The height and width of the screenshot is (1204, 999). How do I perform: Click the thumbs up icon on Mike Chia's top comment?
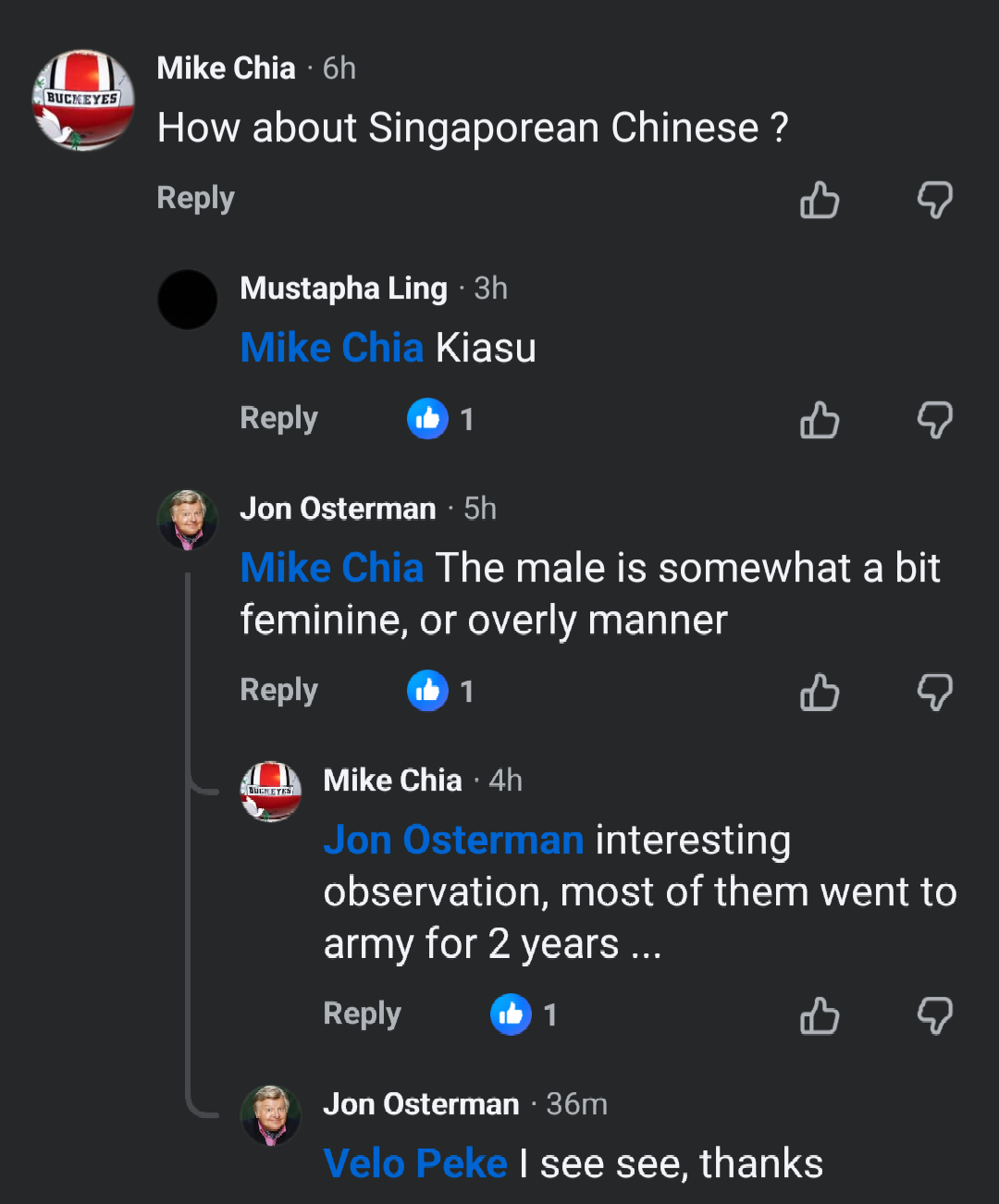(820, 201)
